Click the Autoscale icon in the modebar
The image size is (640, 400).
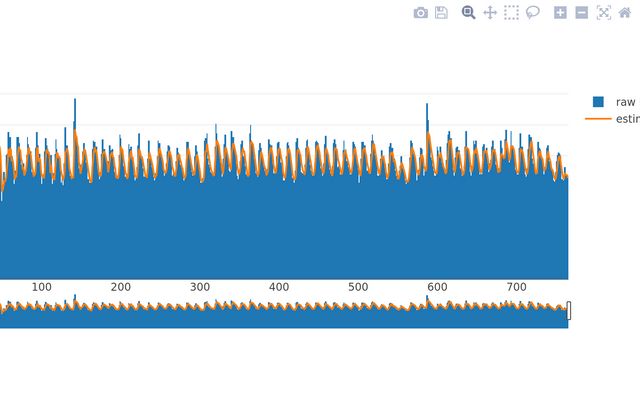click(x=603, y=13)
